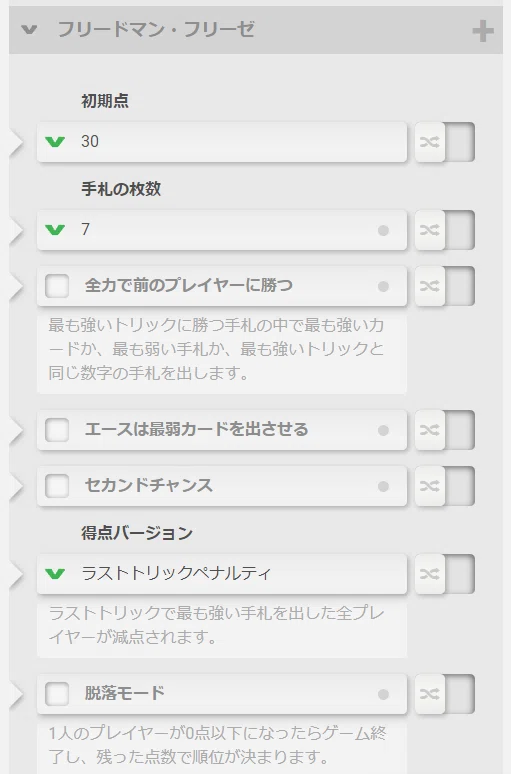Click shuffle icon beside 脱落モード
511x774 pixels.
(x=430, y=694)
